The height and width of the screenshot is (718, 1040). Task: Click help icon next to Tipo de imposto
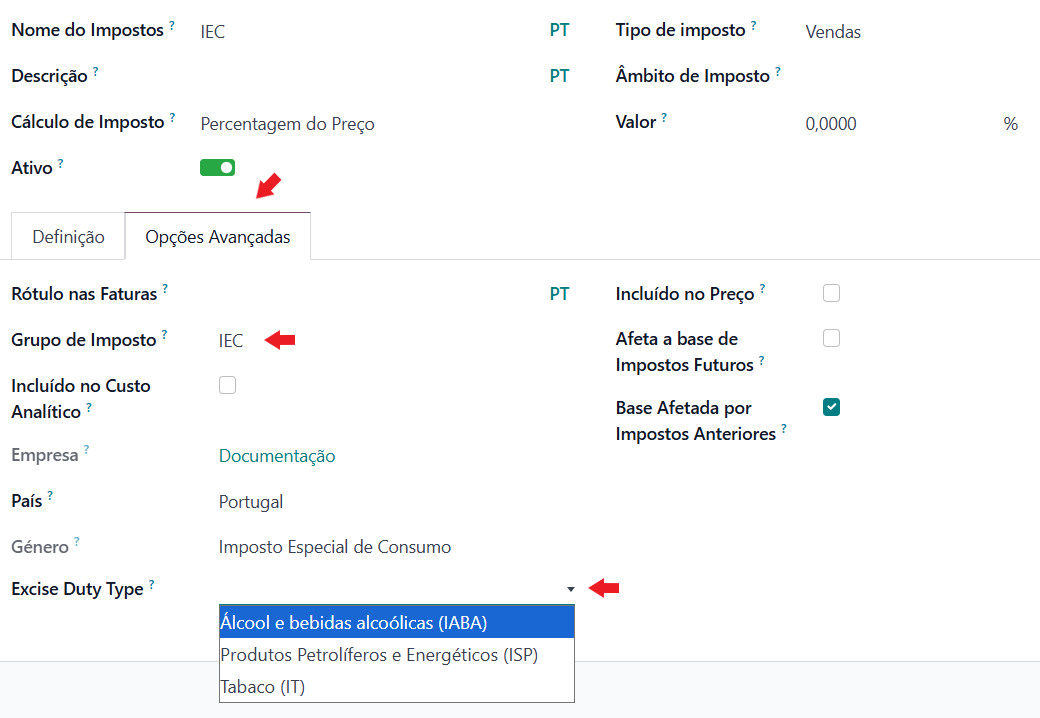[754, 26]
